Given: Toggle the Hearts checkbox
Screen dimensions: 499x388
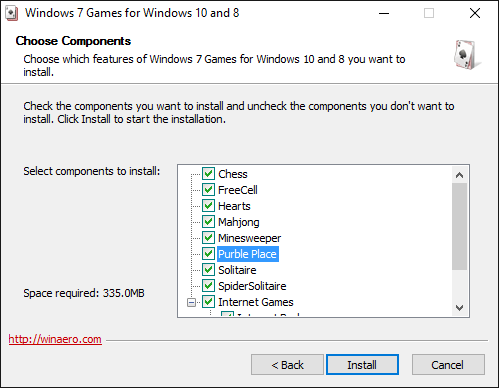Looking at the screenshot, I should pyautogui.click(x=208, y=206).
